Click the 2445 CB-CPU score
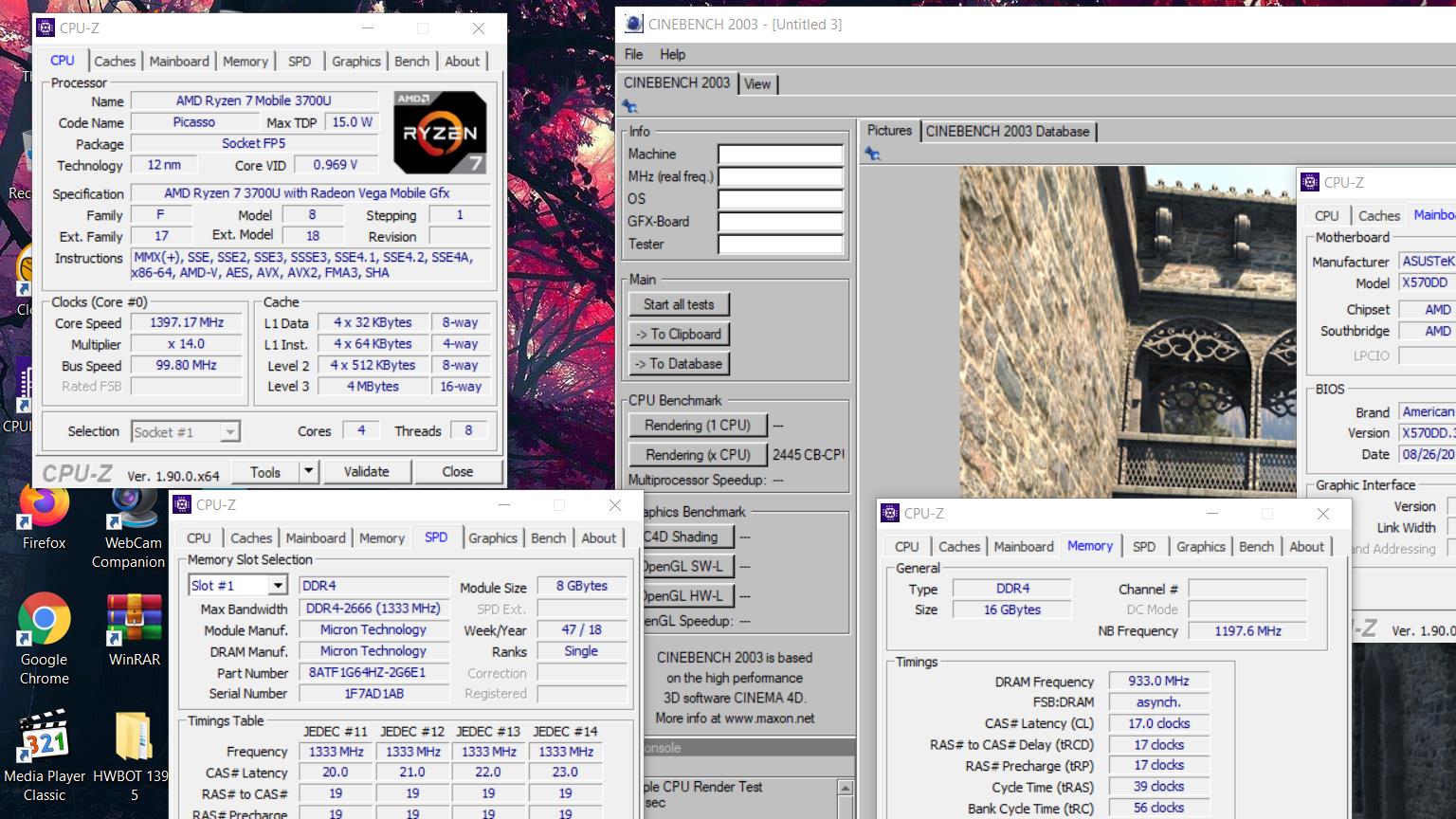This screenshot has height=819, width=1456. 809,454
